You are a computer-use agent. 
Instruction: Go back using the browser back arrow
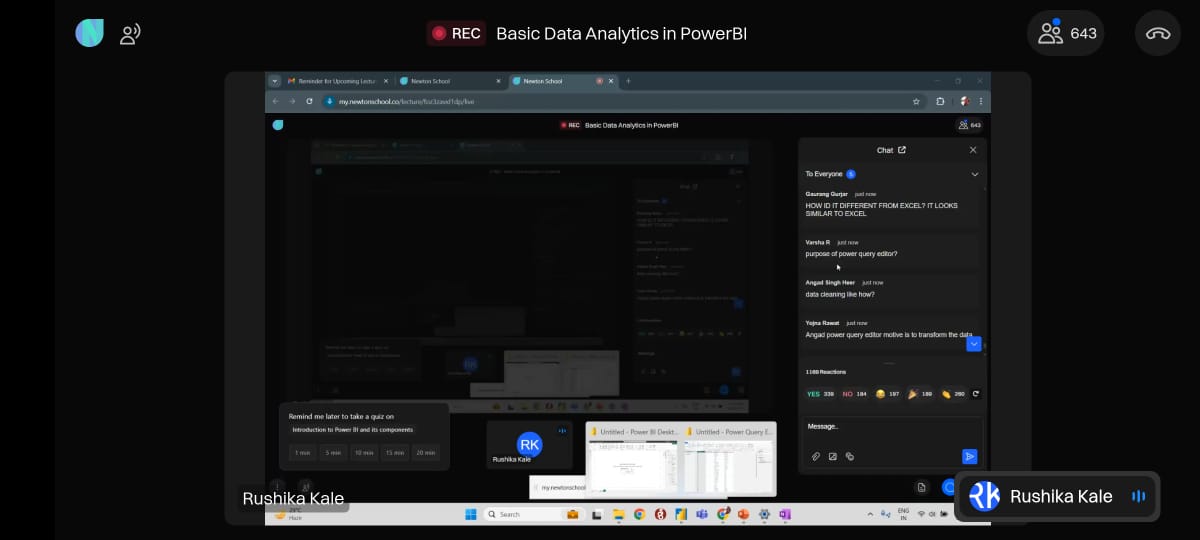[276, 101]
